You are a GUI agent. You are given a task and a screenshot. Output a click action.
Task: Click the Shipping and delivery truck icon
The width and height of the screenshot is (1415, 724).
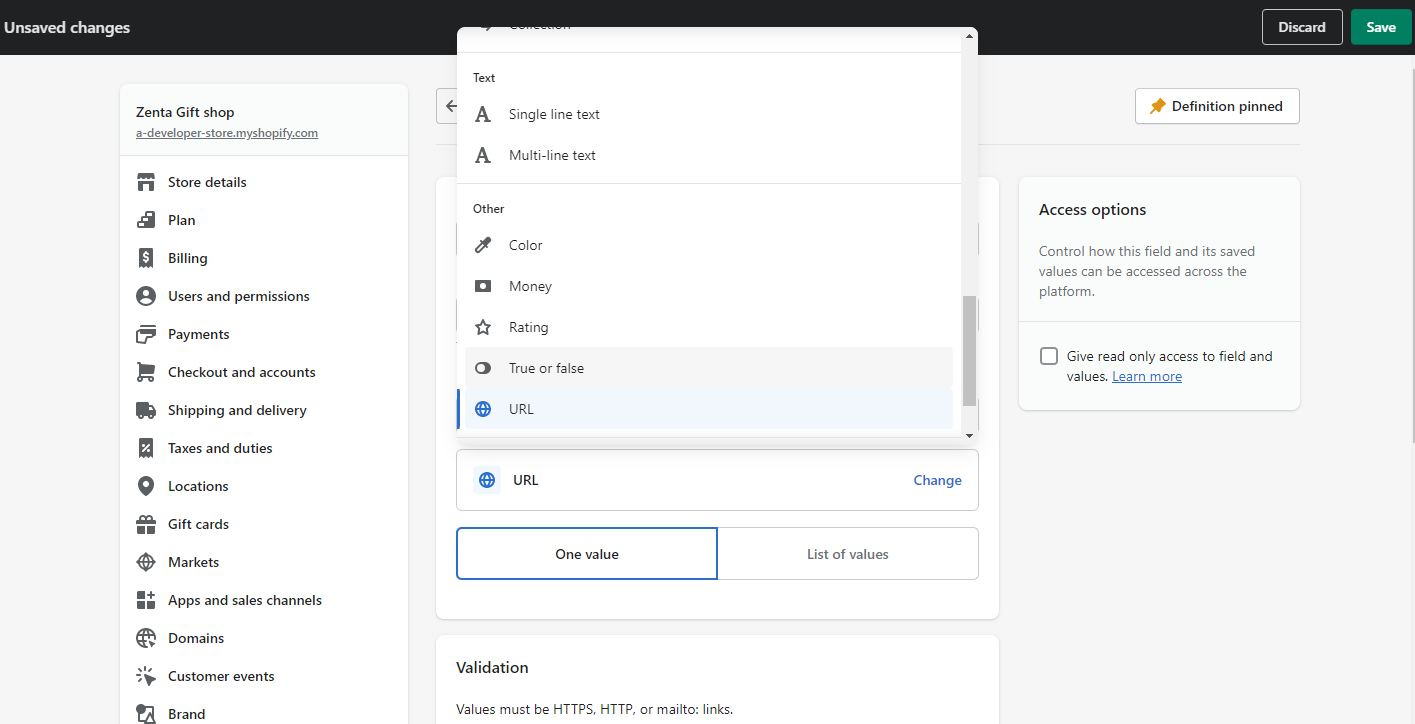[146, 410]
